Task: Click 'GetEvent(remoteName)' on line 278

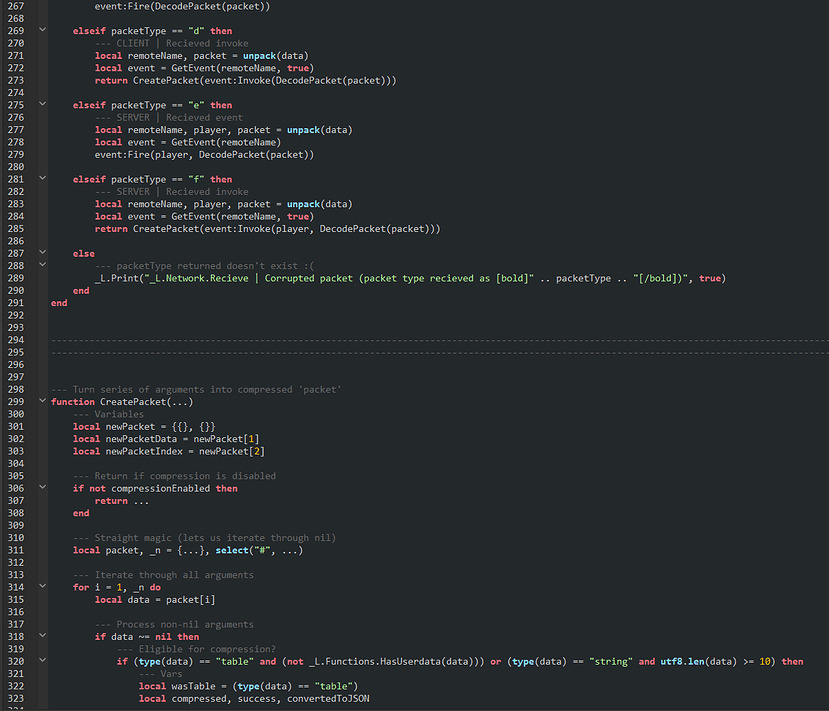Action: pos(226,142)
